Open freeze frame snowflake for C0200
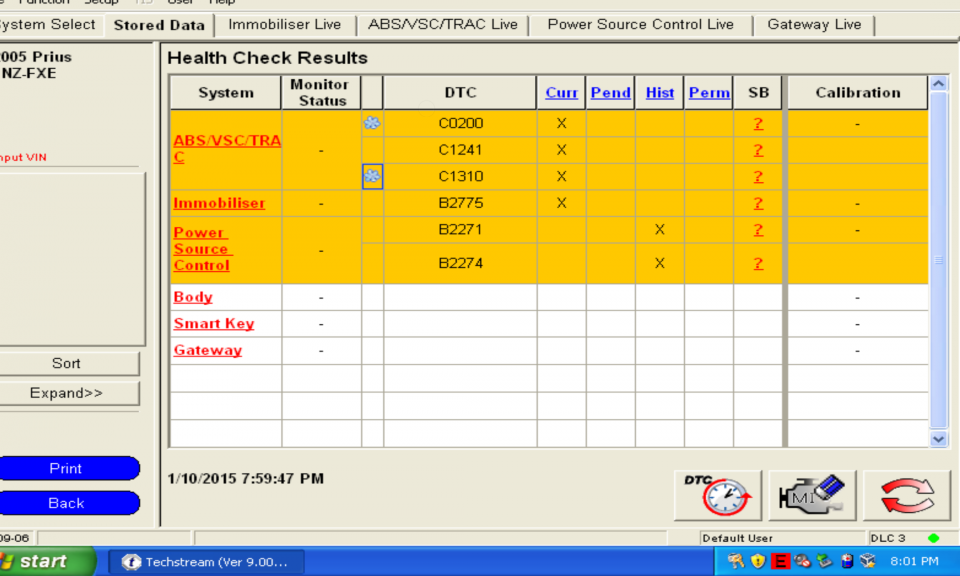Image resolution: width=960 pixels, height=576 pixels. click(372, 123)
